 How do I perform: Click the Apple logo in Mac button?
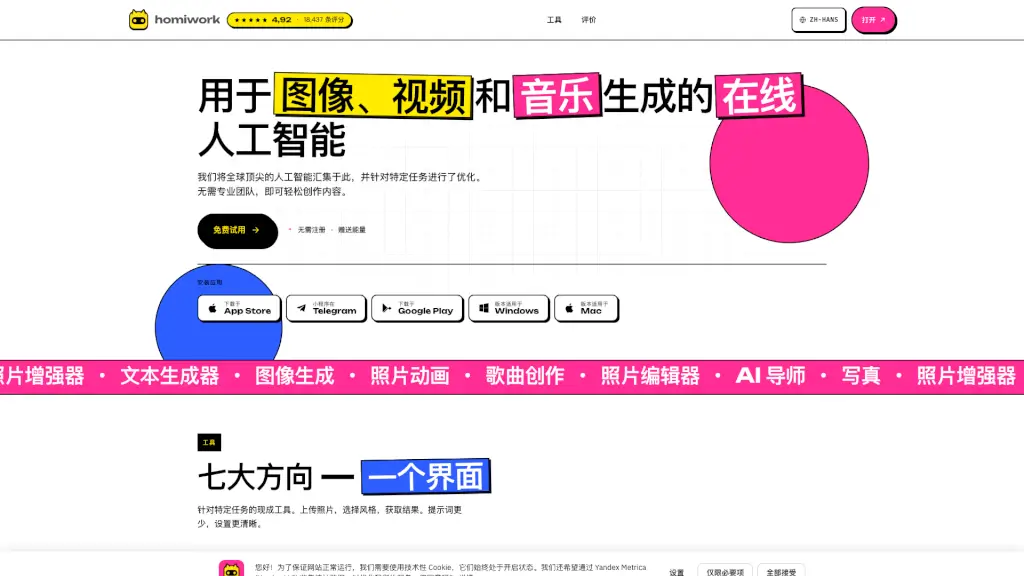pos(569,308)
